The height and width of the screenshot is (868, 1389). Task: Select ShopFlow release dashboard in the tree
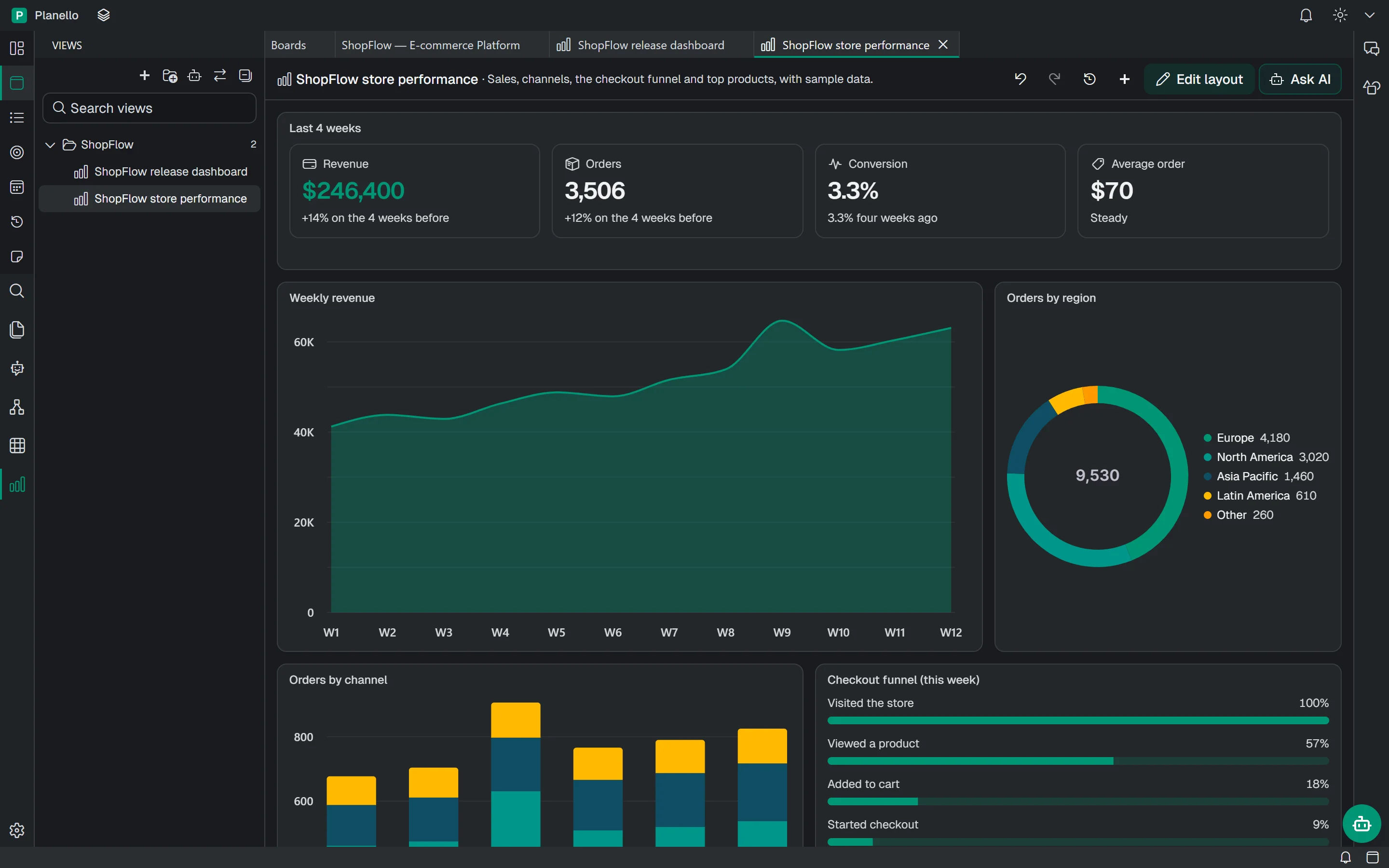pos(149,172)
